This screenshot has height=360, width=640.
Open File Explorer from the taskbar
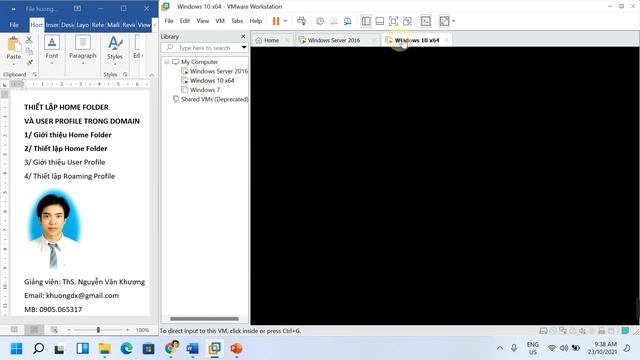(104, 349)
